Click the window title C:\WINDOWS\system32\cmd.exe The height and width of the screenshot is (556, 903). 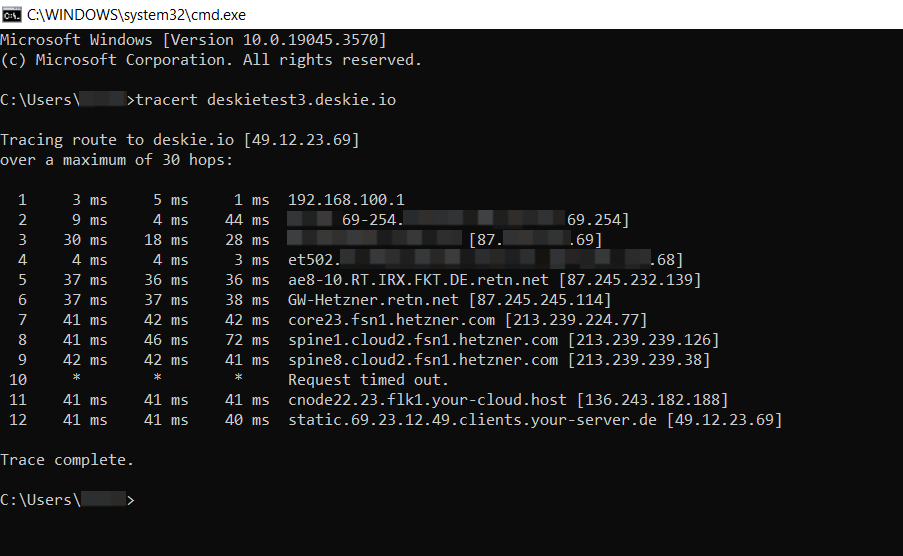pyautogui.click(x=136, y=14)
